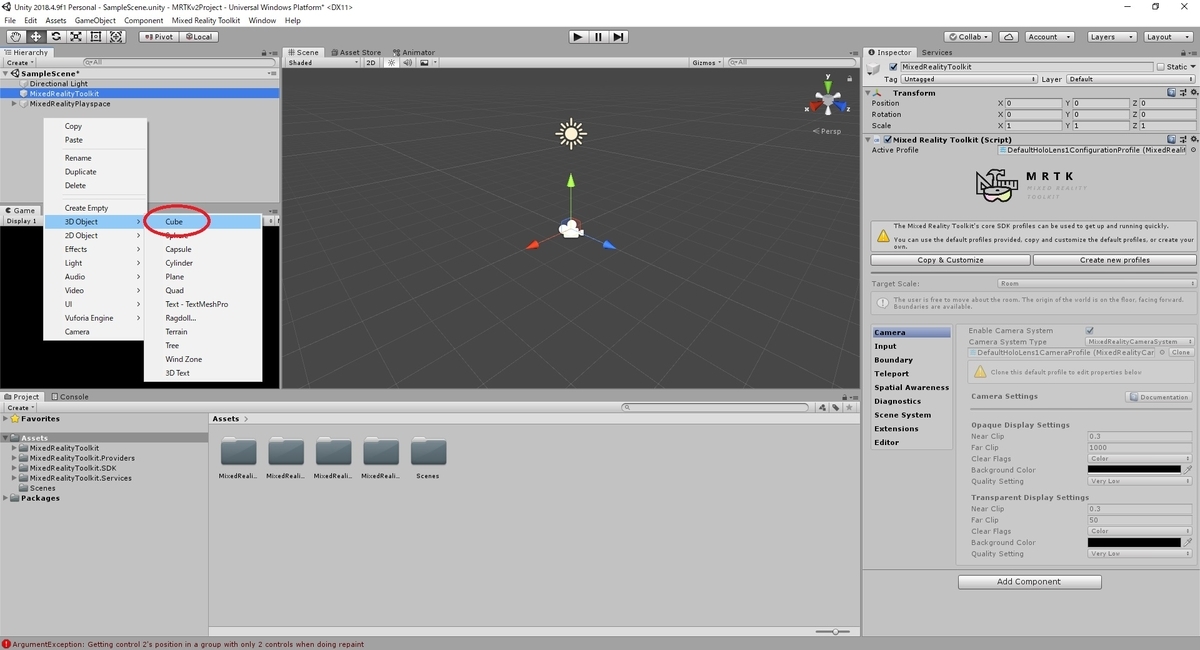1200x650 pixels.
Task: Click the camera gizmo in the scene
Action: pos(571,230)
